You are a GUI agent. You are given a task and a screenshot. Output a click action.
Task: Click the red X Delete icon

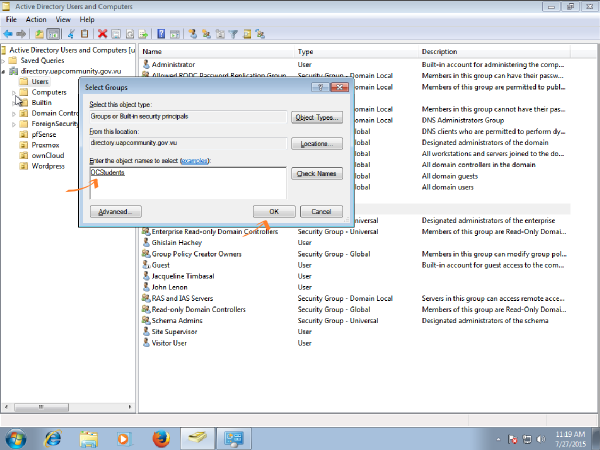tap(102, 34)
